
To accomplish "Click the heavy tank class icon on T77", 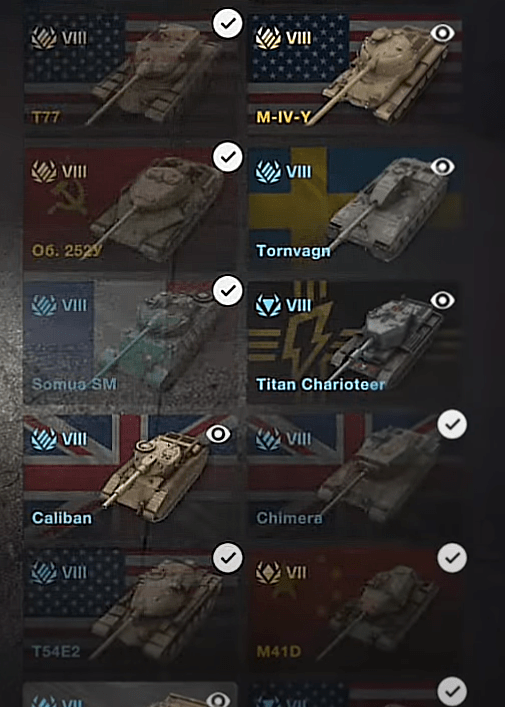I will pos(44,38).
